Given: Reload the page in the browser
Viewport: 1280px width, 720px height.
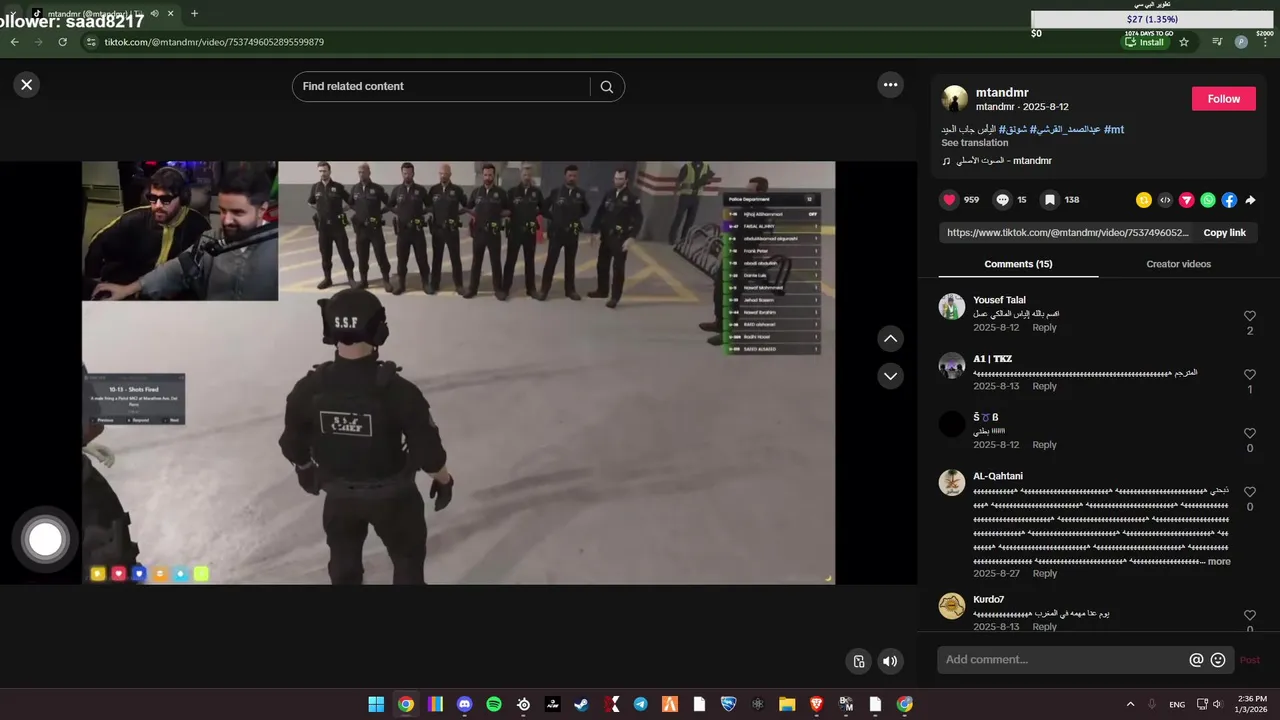Looking at the screenshot, I should point(62,42).
